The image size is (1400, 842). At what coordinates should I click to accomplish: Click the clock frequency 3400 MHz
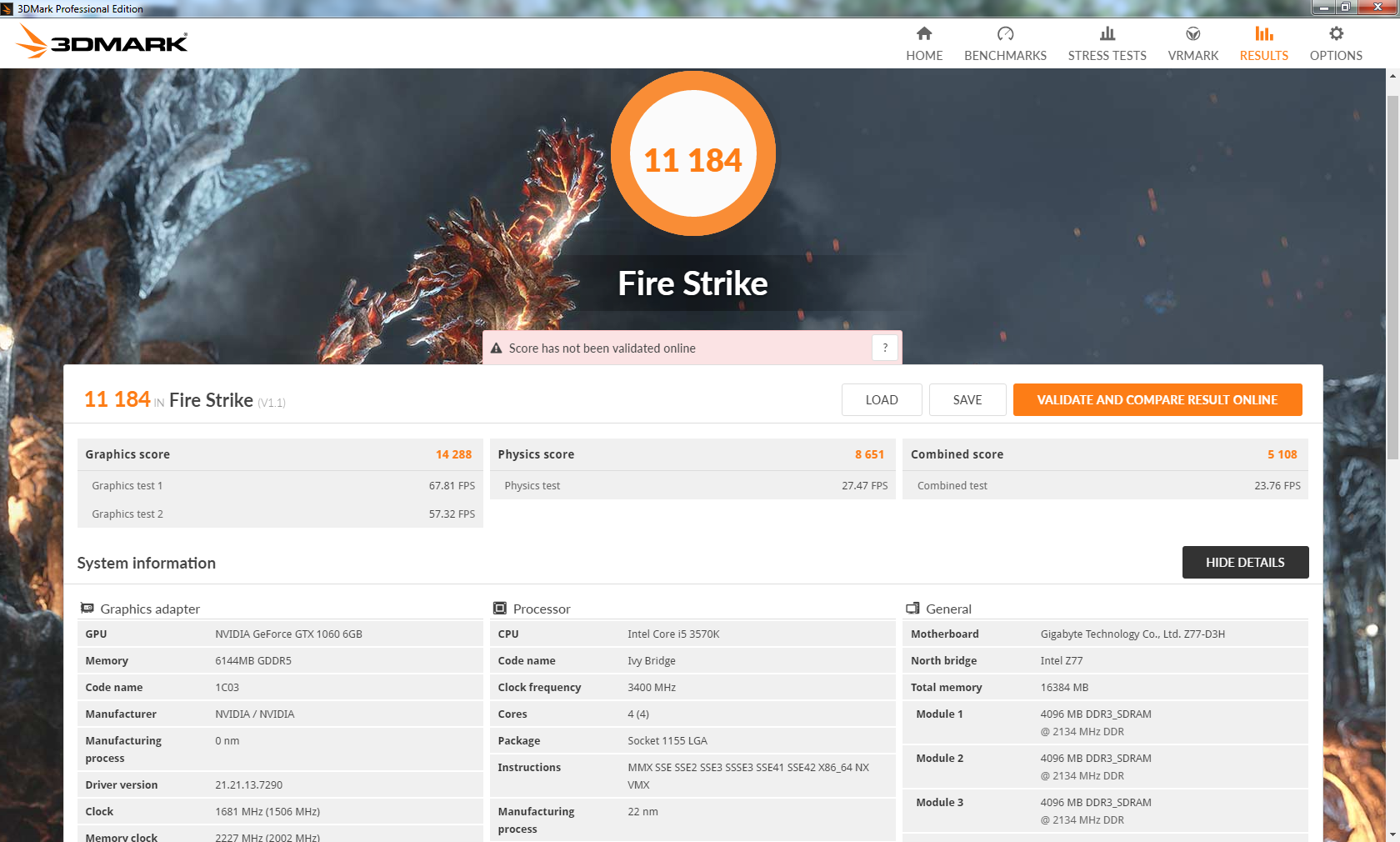coord(652,687)
